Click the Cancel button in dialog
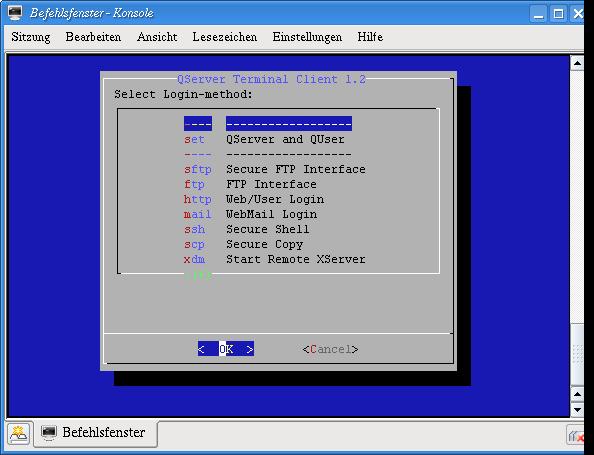 330,349
